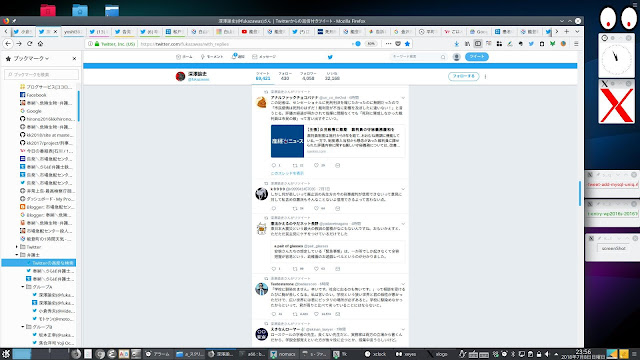
Task: Open Twitter 通知 notifications link
Action: [x=238, y=57]
